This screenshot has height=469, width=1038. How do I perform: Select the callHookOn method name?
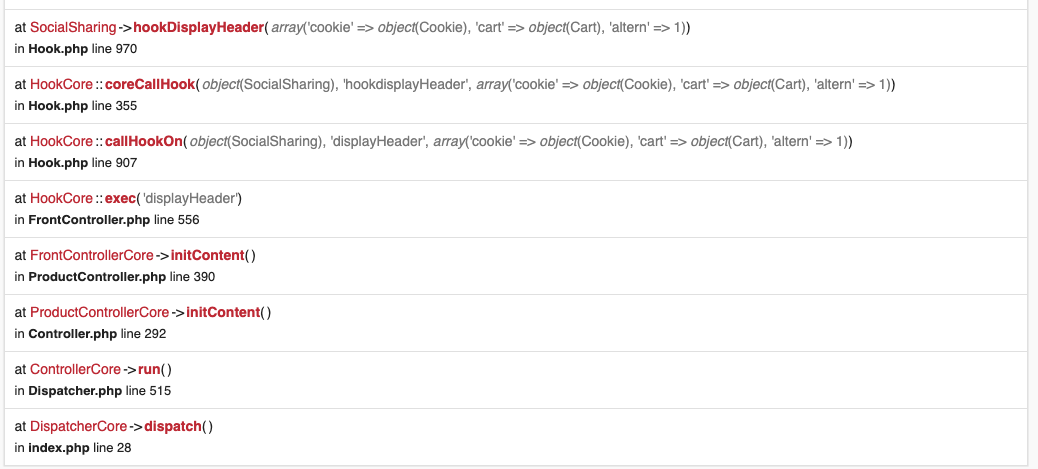click(144, 141)
